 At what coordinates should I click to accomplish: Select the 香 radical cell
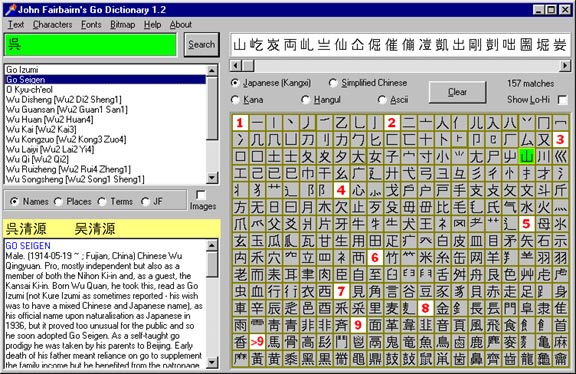[240, 342]
